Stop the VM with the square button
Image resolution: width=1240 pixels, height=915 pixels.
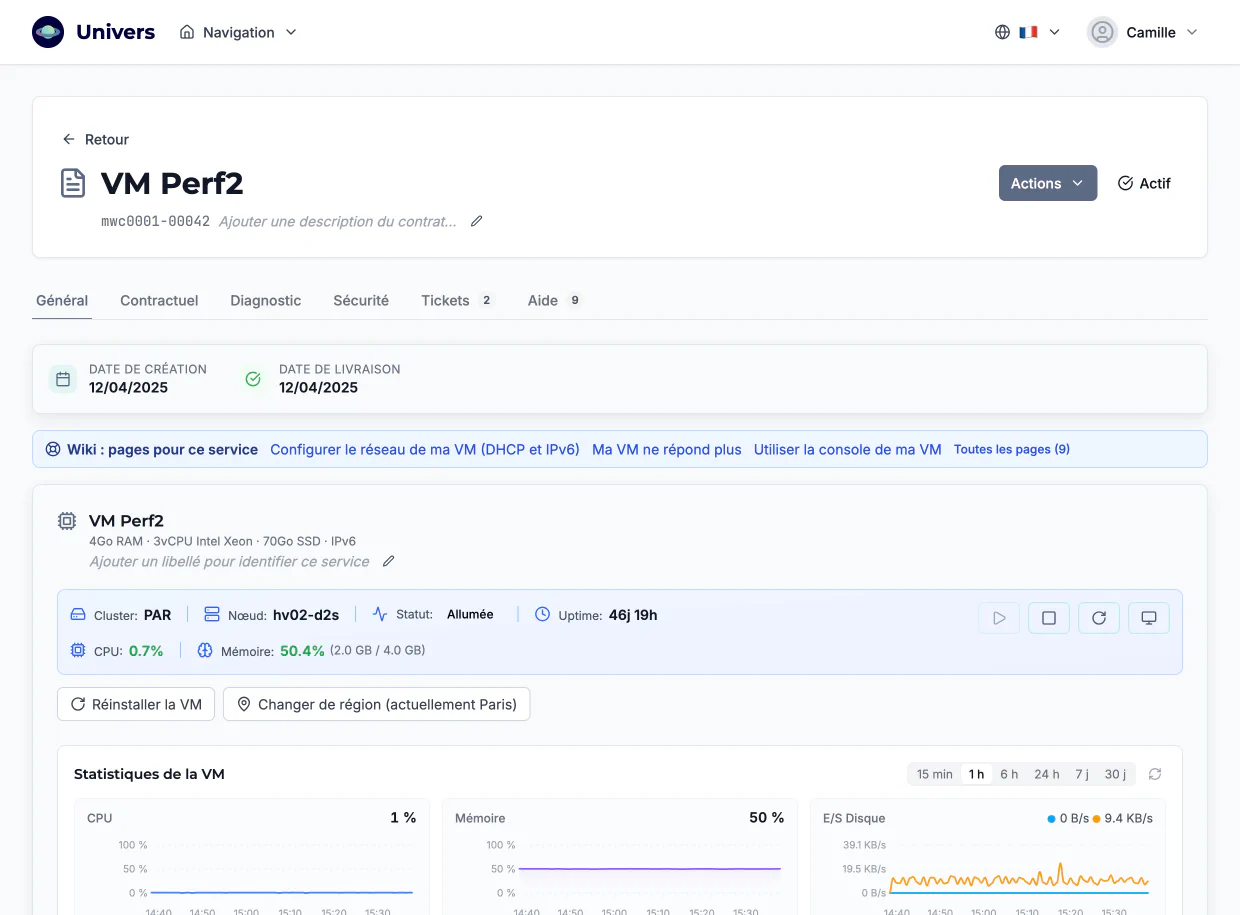tap(1049, 618)
